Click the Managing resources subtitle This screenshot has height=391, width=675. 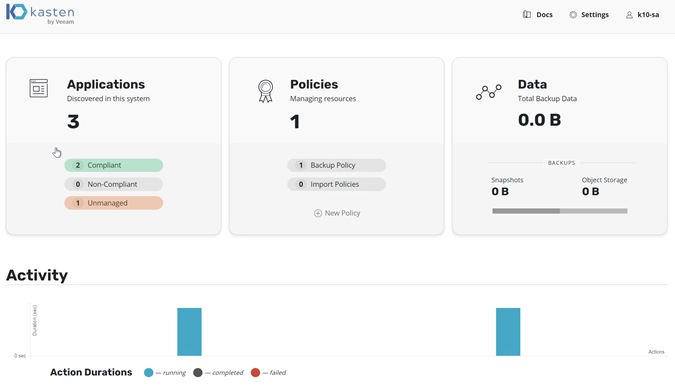pos(323,99)
